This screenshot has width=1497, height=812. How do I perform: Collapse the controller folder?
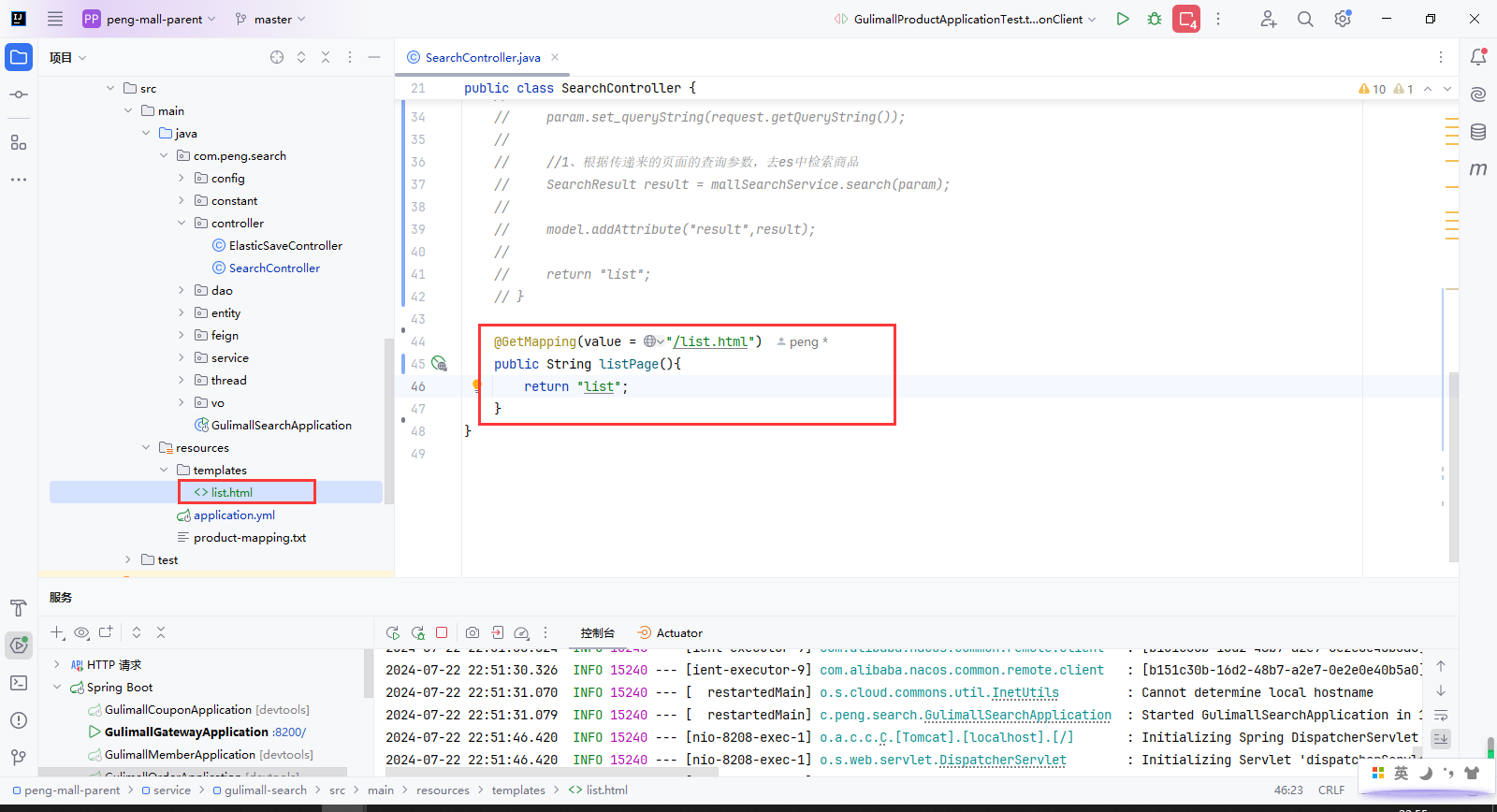182,224
